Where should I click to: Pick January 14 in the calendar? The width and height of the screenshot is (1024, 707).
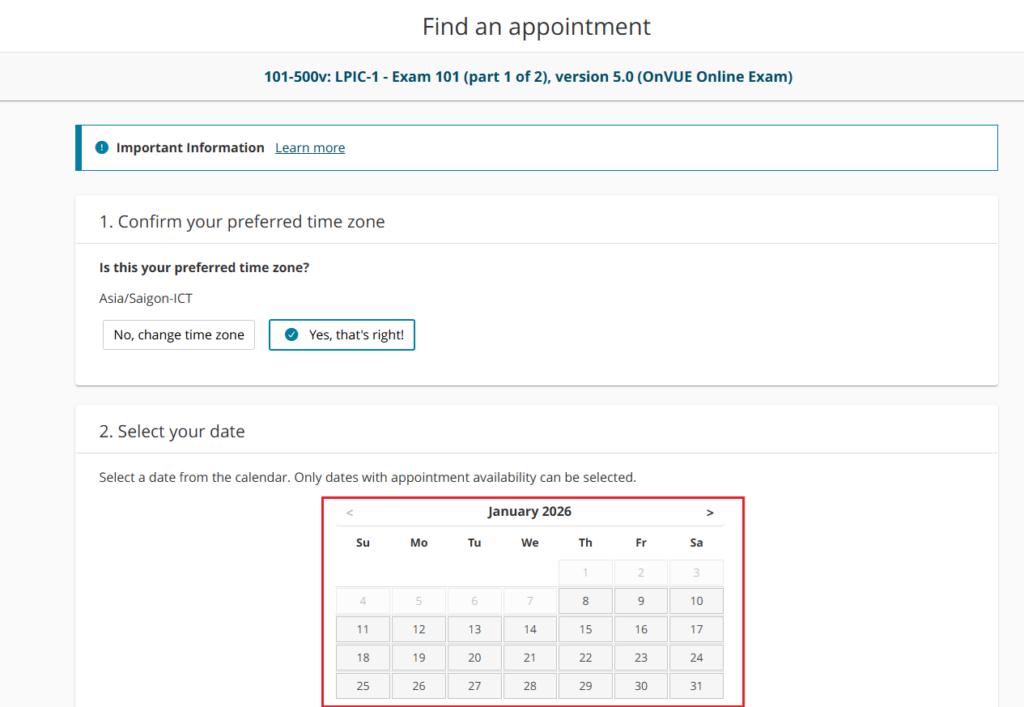click(530, 629)
